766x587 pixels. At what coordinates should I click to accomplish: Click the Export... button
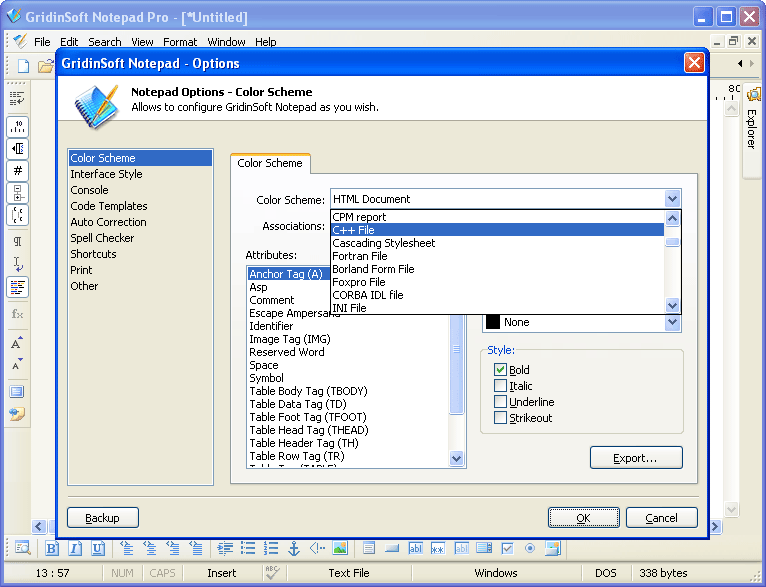click(636, 458)
